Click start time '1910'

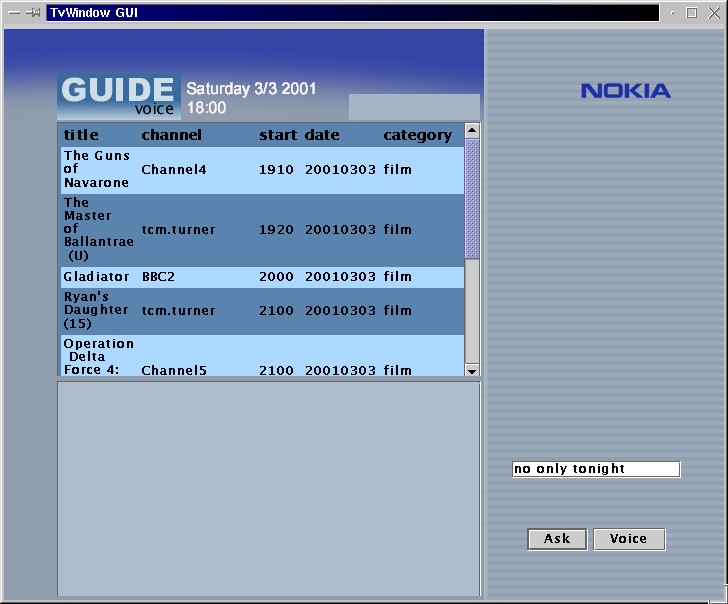[276, 169]
